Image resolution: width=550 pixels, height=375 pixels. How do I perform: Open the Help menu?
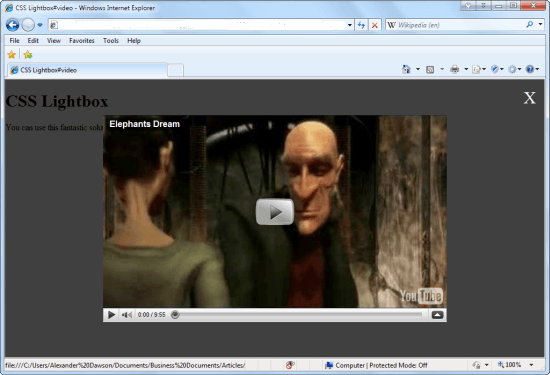pyautogui.click(x=134, y=41)
